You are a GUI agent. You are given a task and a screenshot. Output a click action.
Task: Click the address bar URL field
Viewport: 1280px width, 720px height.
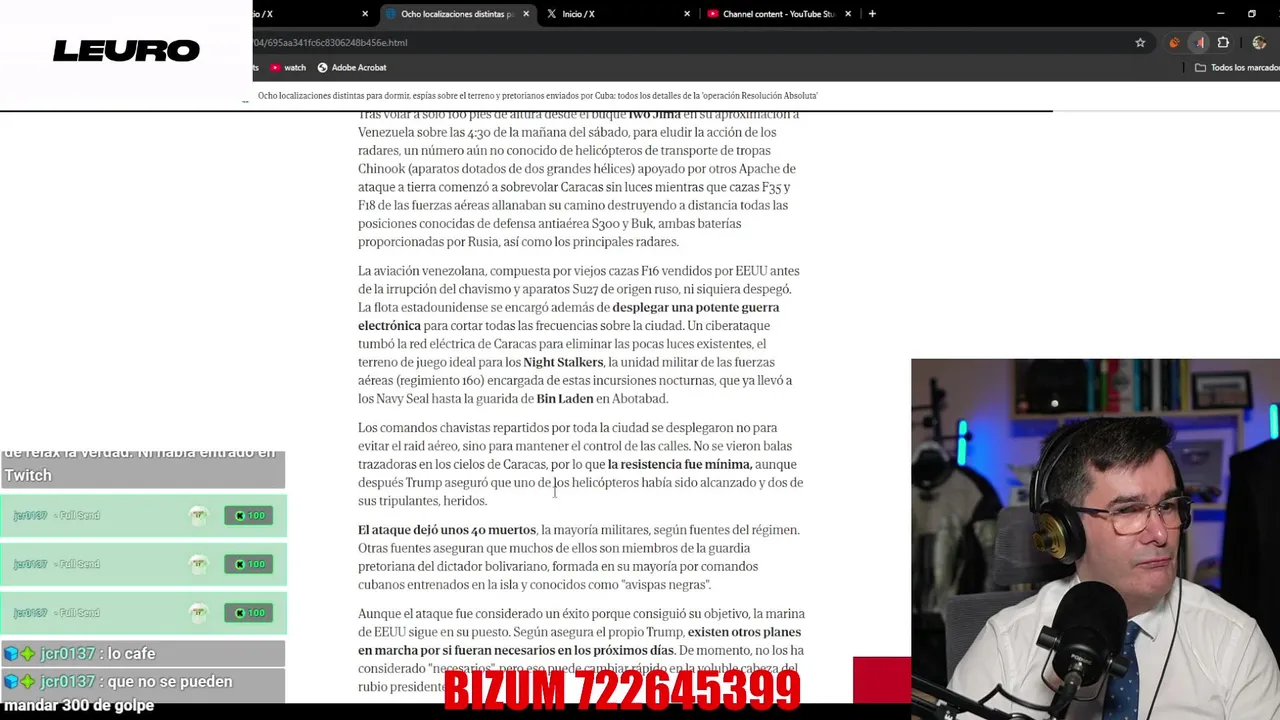(690, 43)
